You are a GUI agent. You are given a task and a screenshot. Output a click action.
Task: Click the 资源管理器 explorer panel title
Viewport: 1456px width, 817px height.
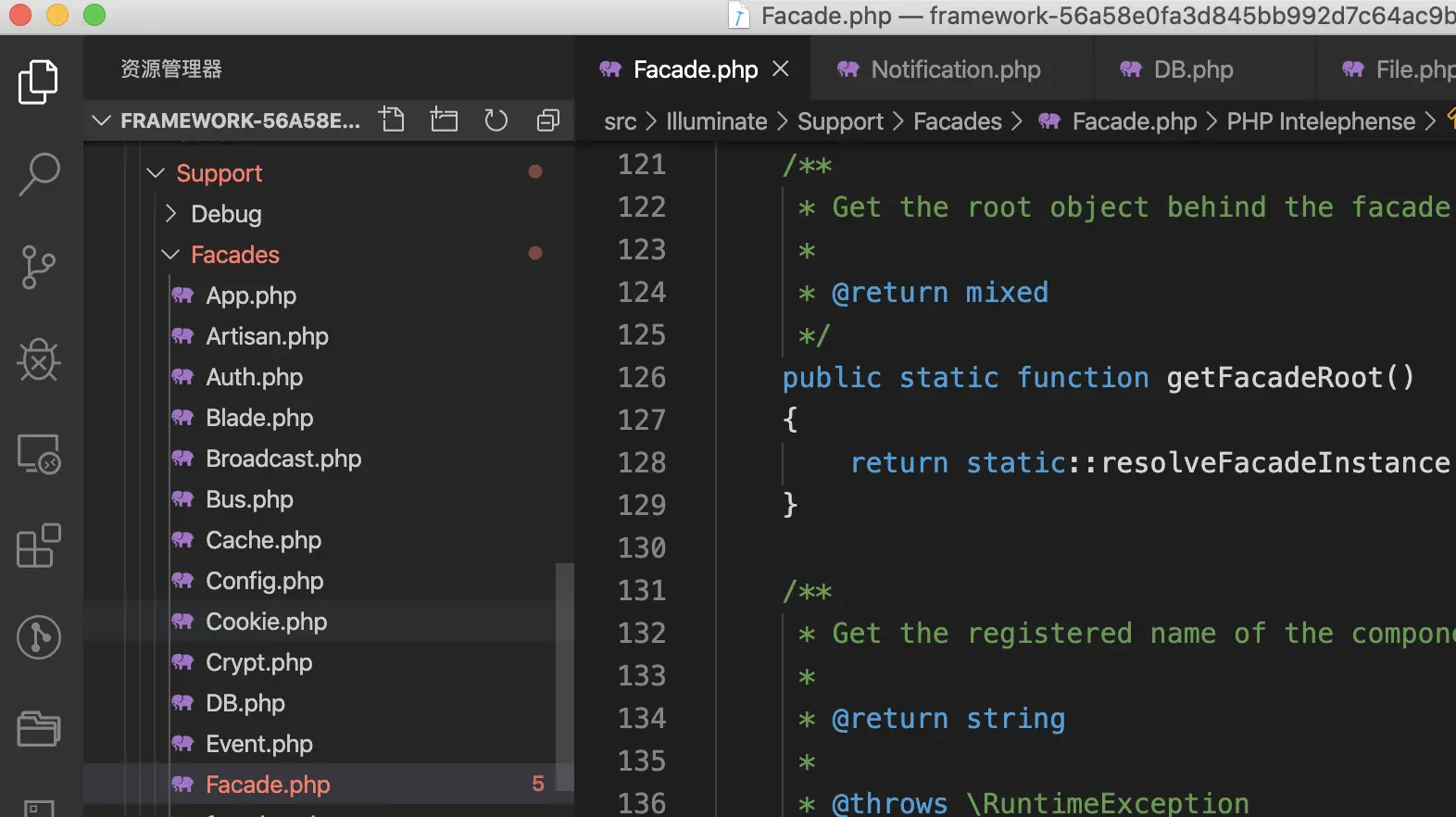[x=171, y=69]
